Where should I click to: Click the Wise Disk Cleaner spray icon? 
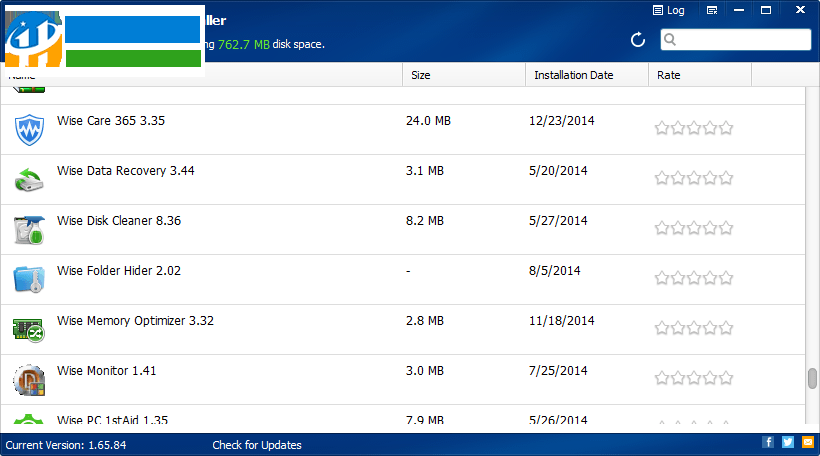point(29,230)
